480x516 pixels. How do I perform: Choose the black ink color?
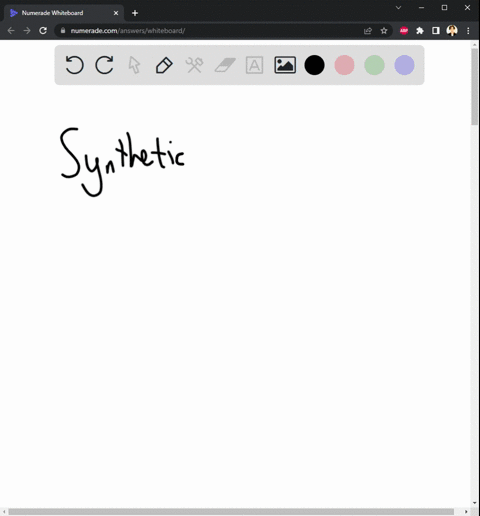pyautogui.click(x=314, y=65)
